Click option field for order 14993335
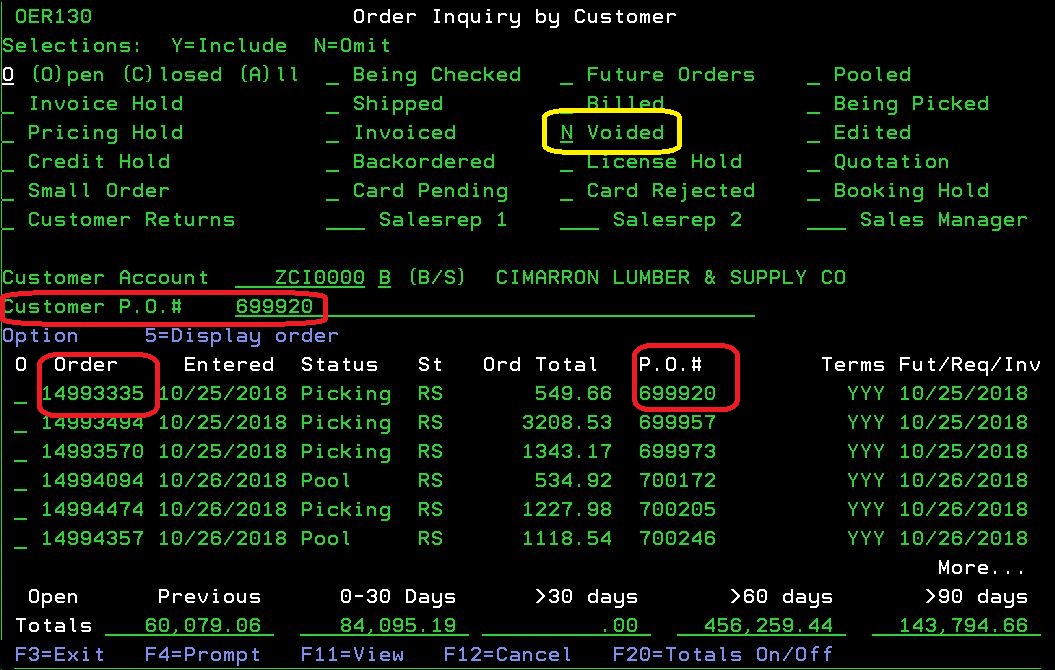The image size is (1055, 670). point(20,394)
